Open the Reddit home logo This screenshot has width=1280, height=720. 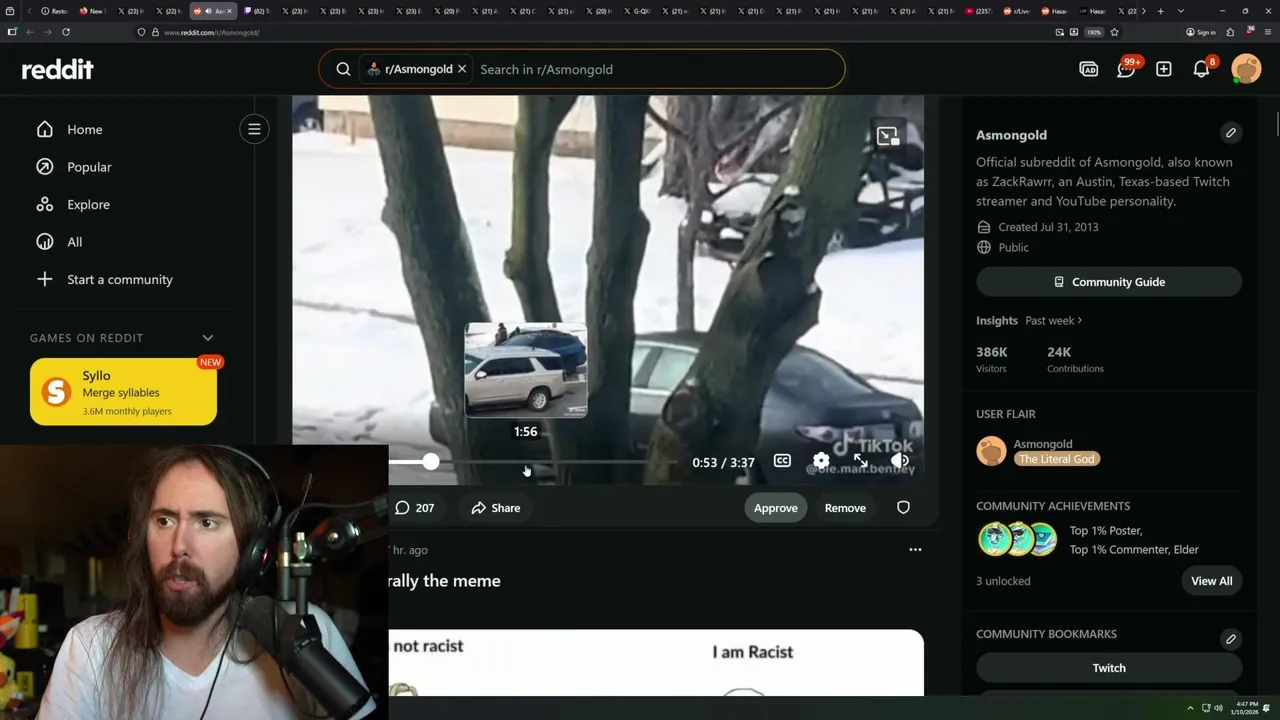point(58,69)
